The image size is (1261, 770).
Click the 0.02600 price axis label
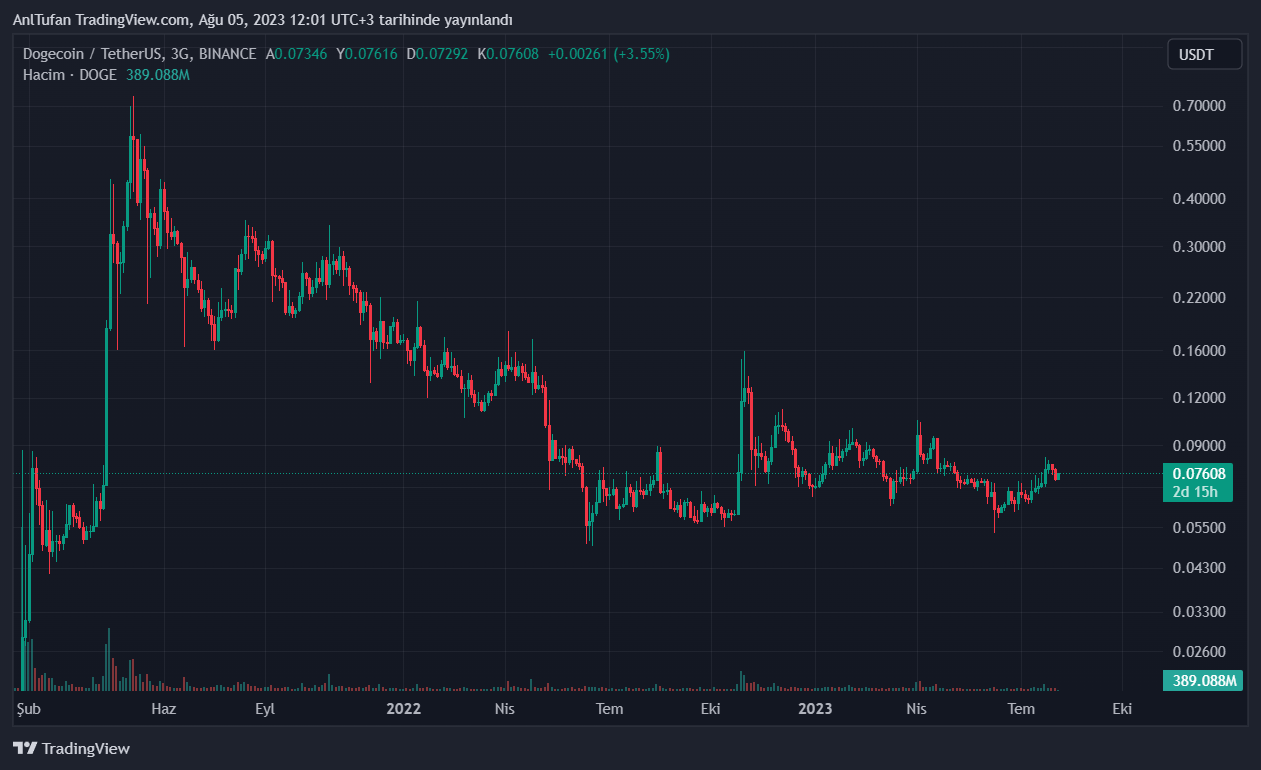pyautogui.click(x=1198, y=652)
